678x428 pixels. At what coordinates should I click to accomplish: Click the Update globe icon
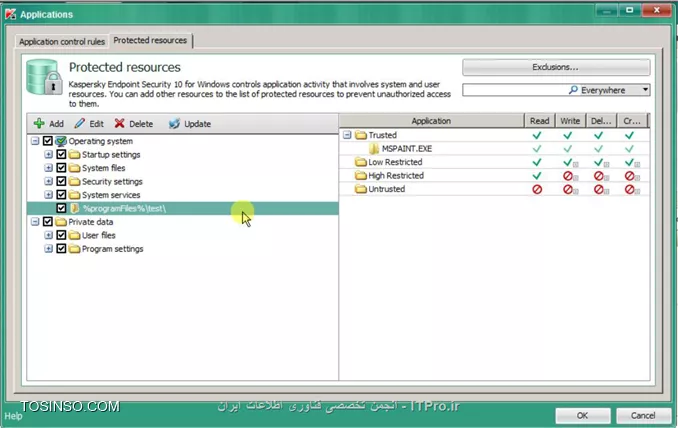(x=174, y=124)
